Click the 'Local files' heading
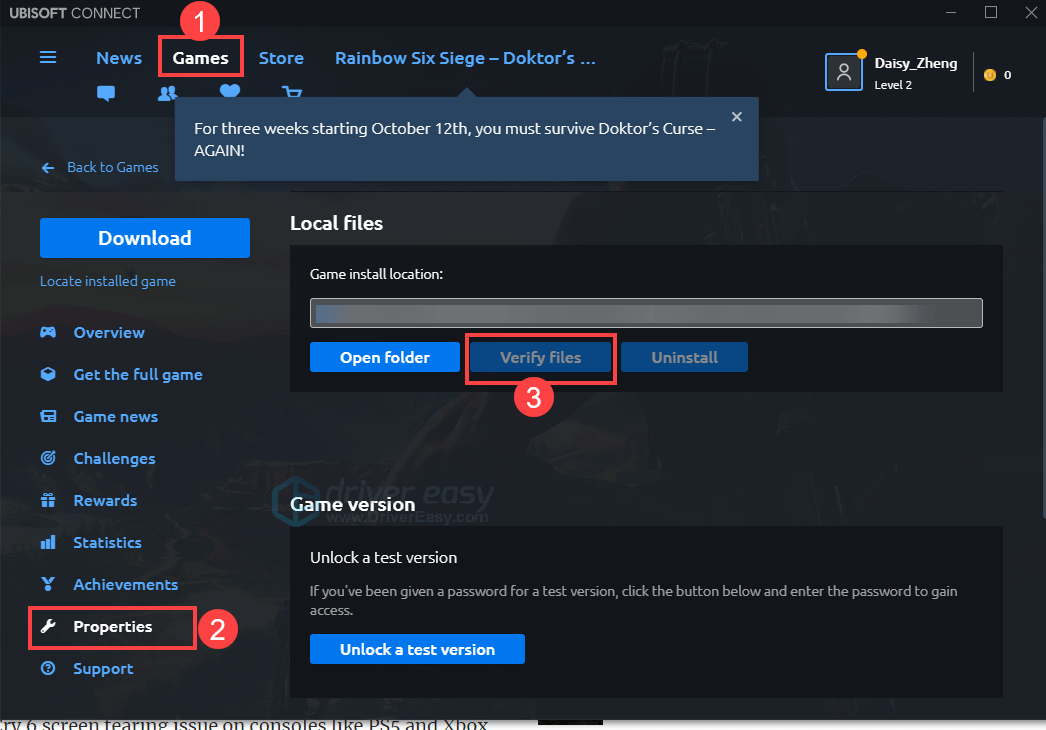This screenshot has height=730, width=1046. pos(336,223)
